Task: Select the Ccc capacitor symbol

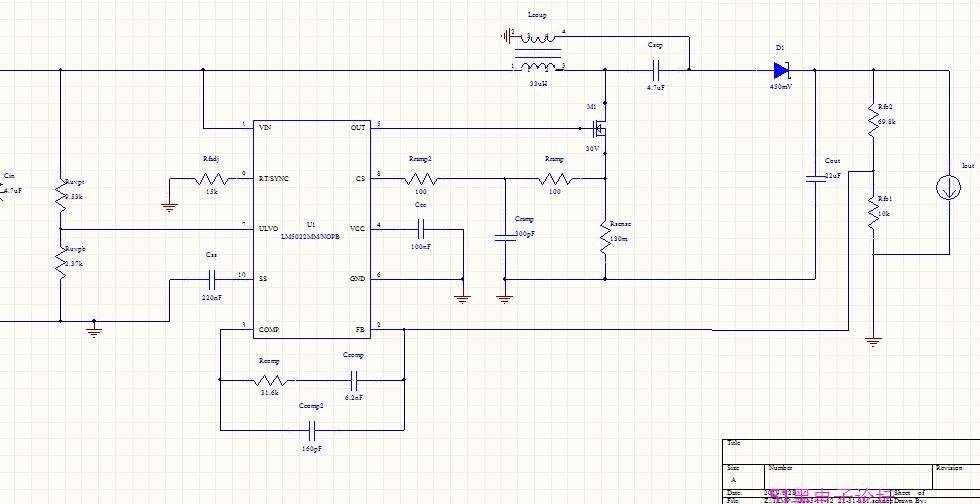Action: (x=421, y=229)
